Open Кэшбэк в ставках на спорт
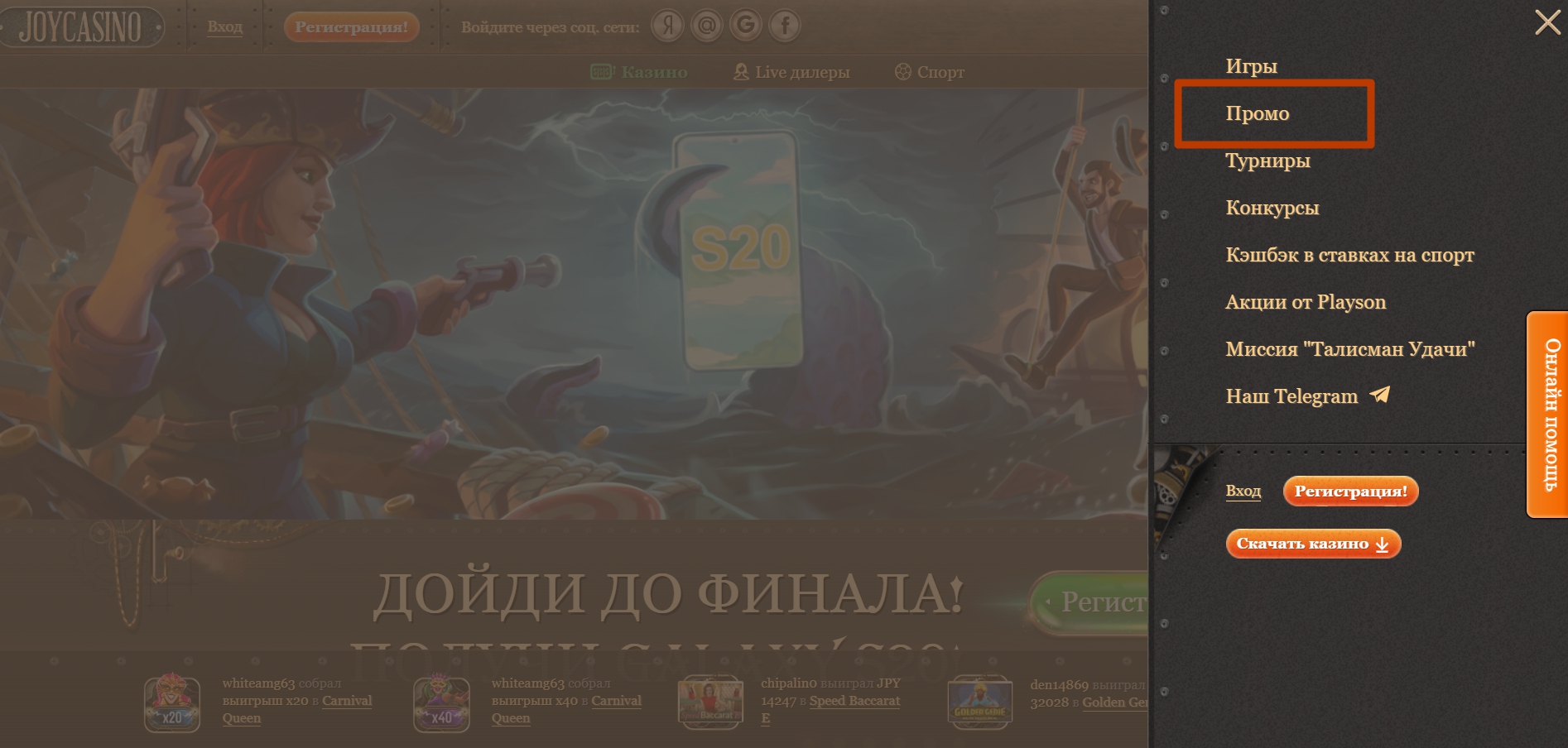1568x748 pixels. (1349, 255)
